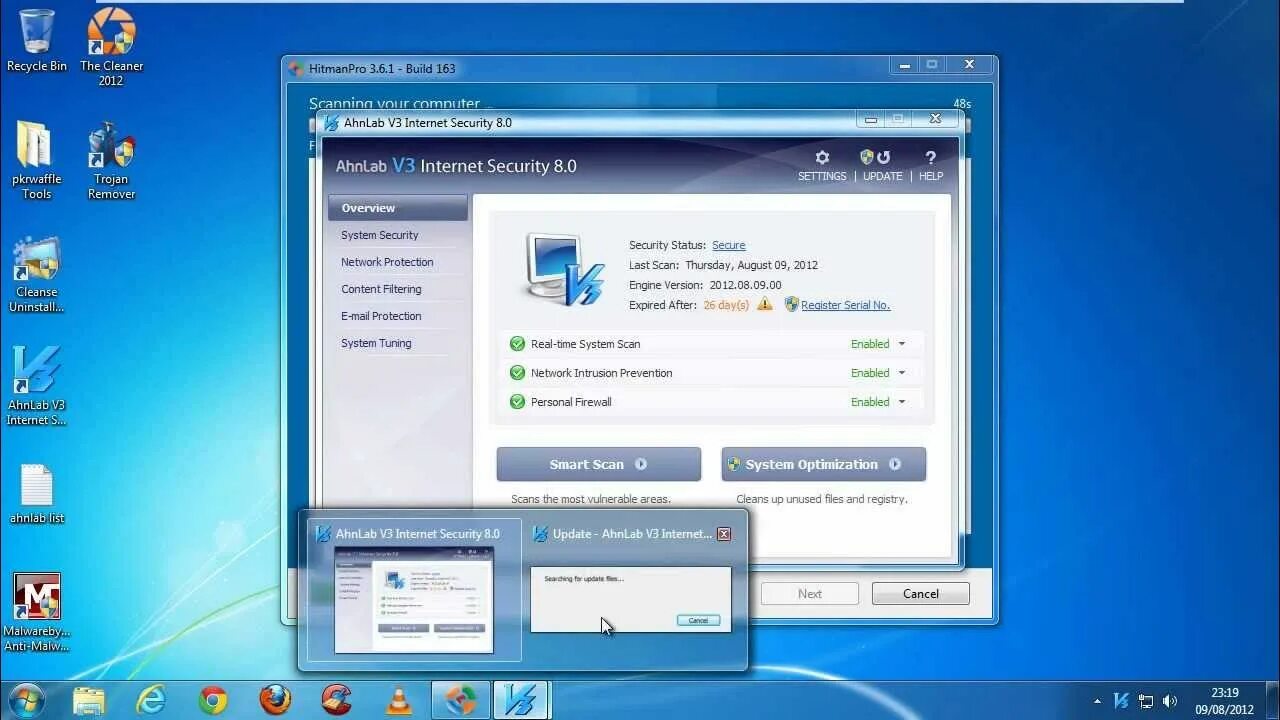
Task: Start a Smart Scan
Action: click(x=598, y=464)
